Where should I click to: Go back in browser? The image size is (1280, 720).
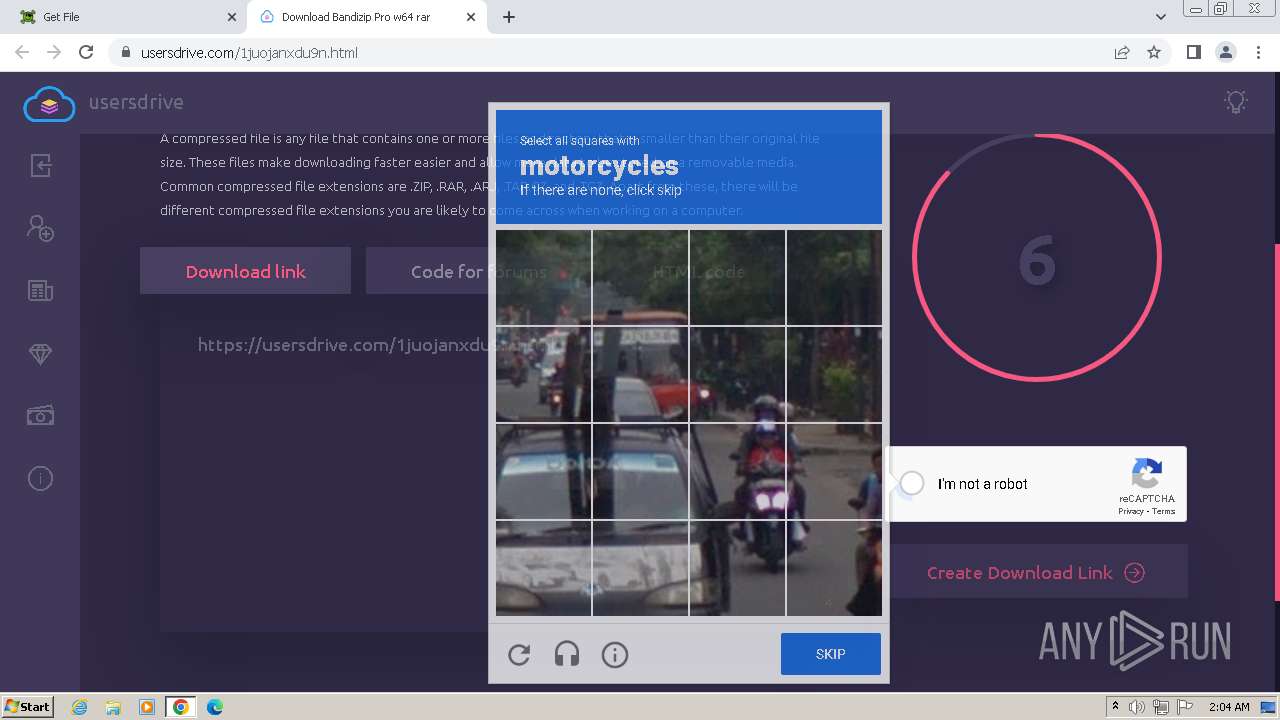tap(22, 52)
